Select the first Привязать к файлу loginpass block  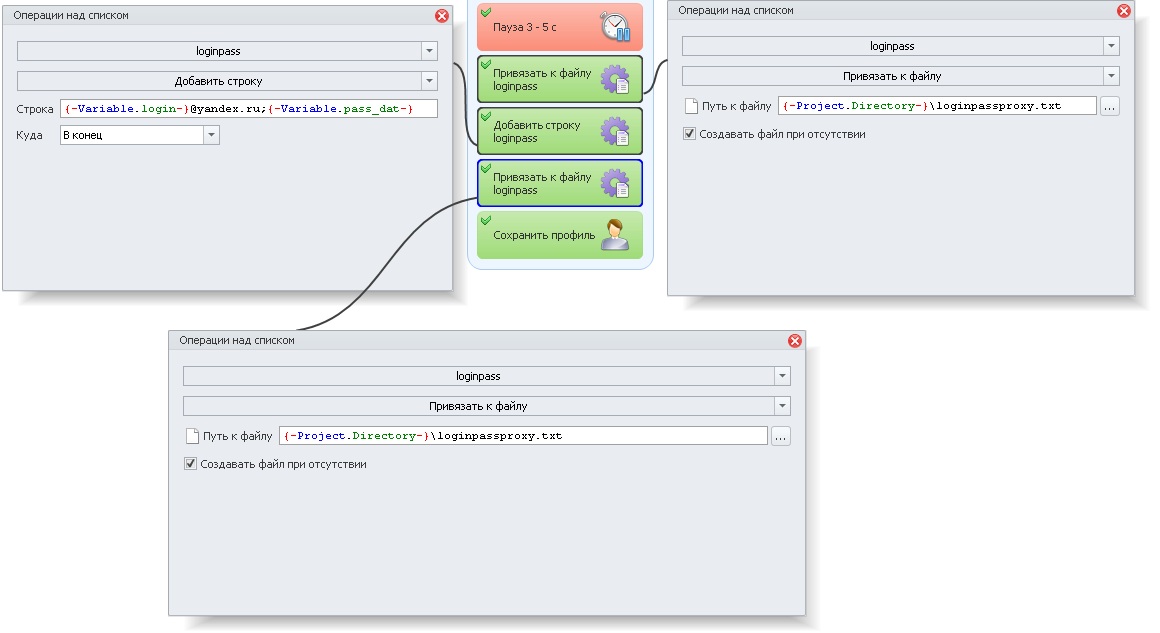tap(560, 79)
